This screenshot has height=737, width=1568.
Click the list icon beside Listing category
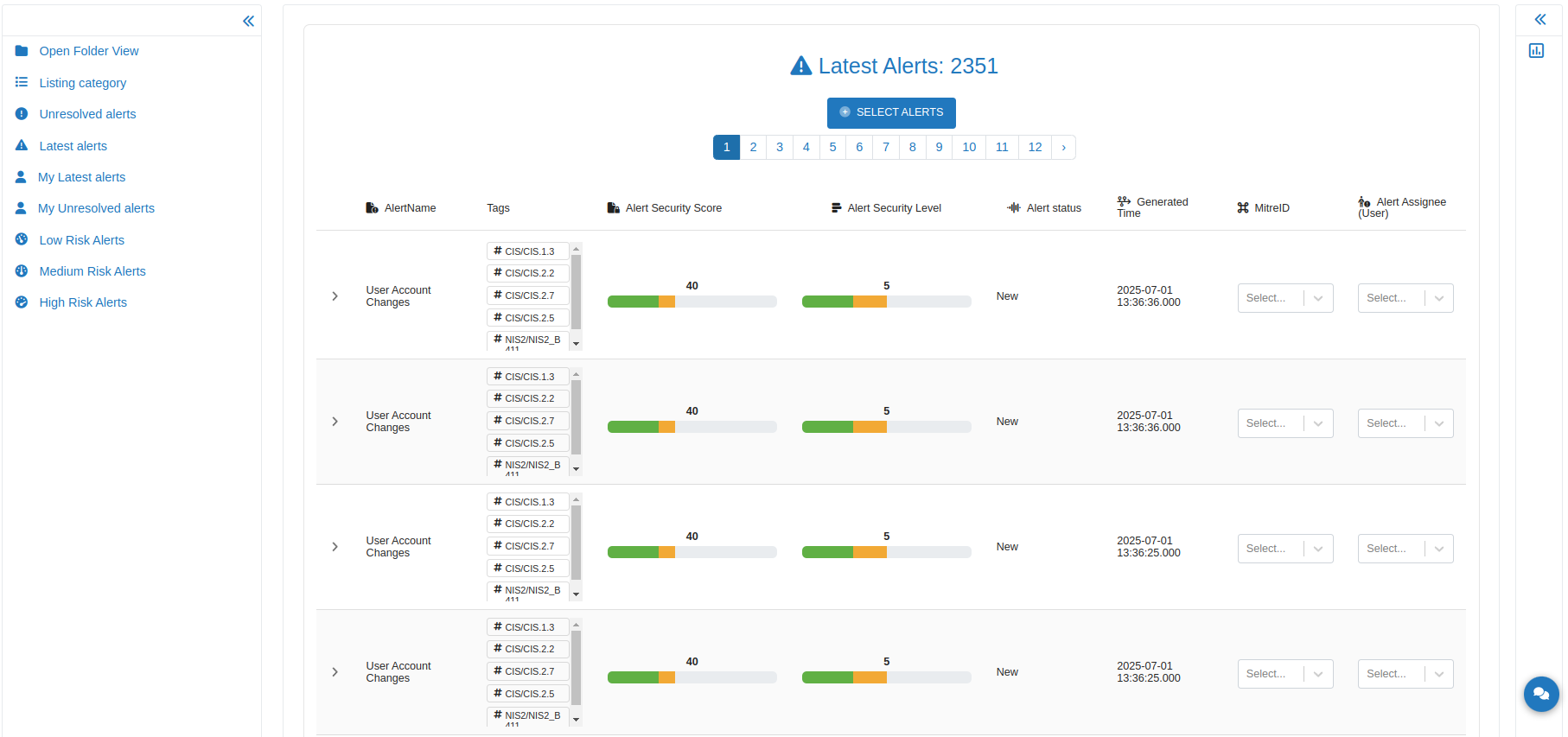pyautogui.click(x=22, y=83)
